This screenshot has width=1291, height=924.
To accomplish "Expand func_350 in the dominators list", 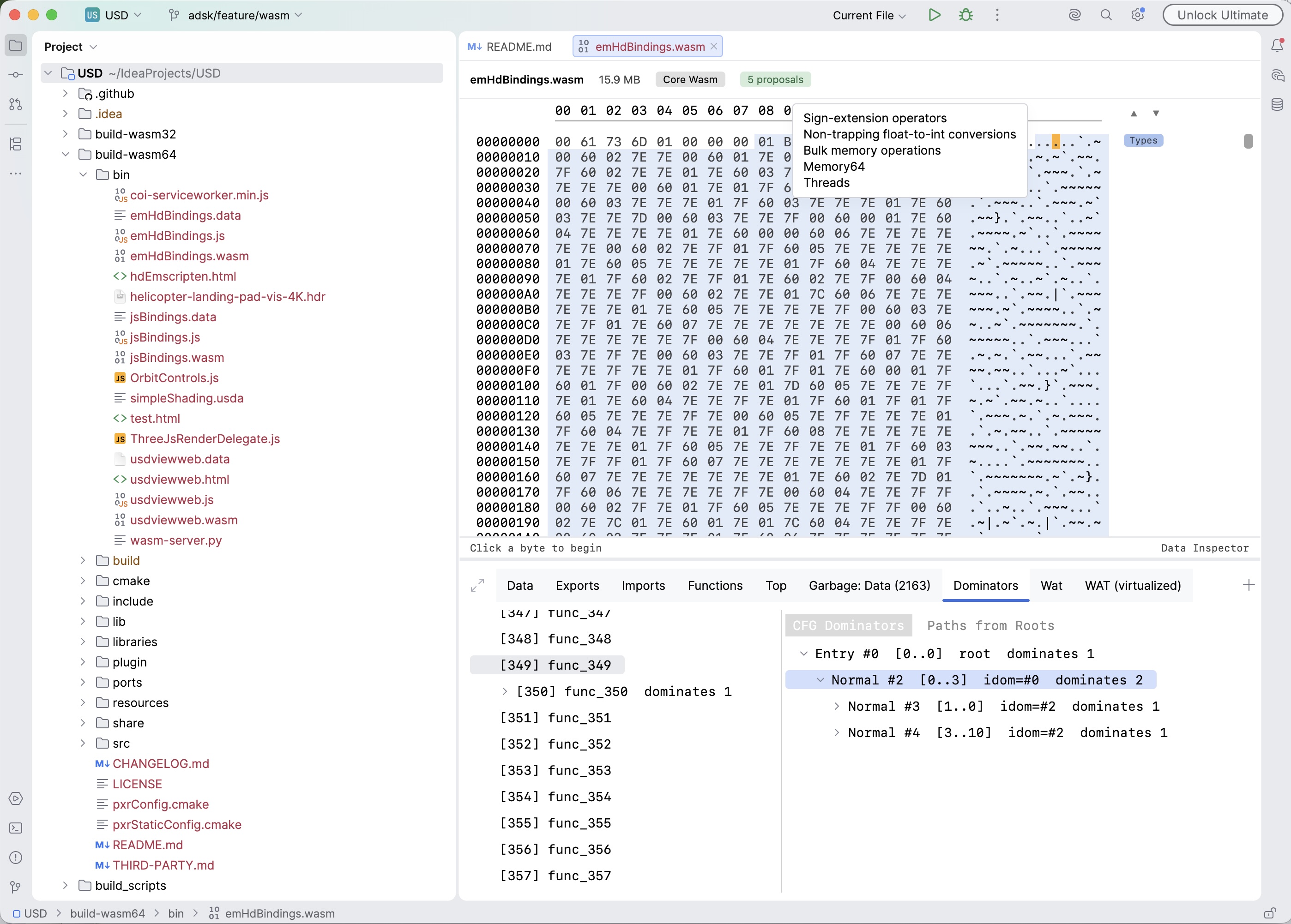I will click(x=505, y=692).
